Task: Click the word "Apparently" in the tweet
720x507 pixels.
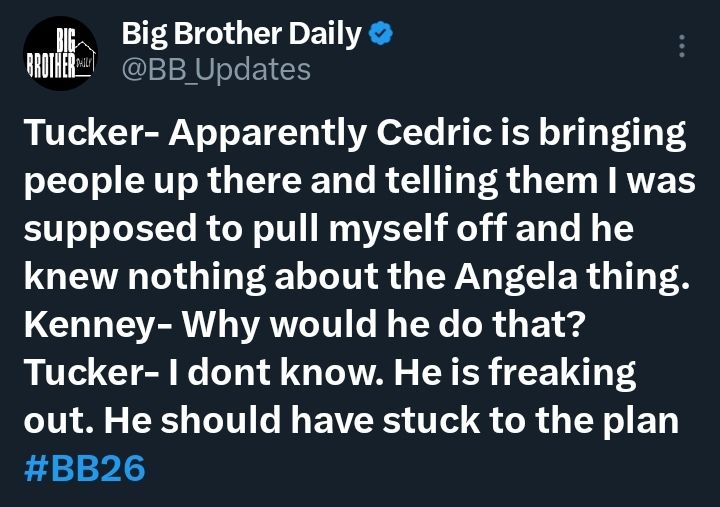Action: click(x=268, y=133)
